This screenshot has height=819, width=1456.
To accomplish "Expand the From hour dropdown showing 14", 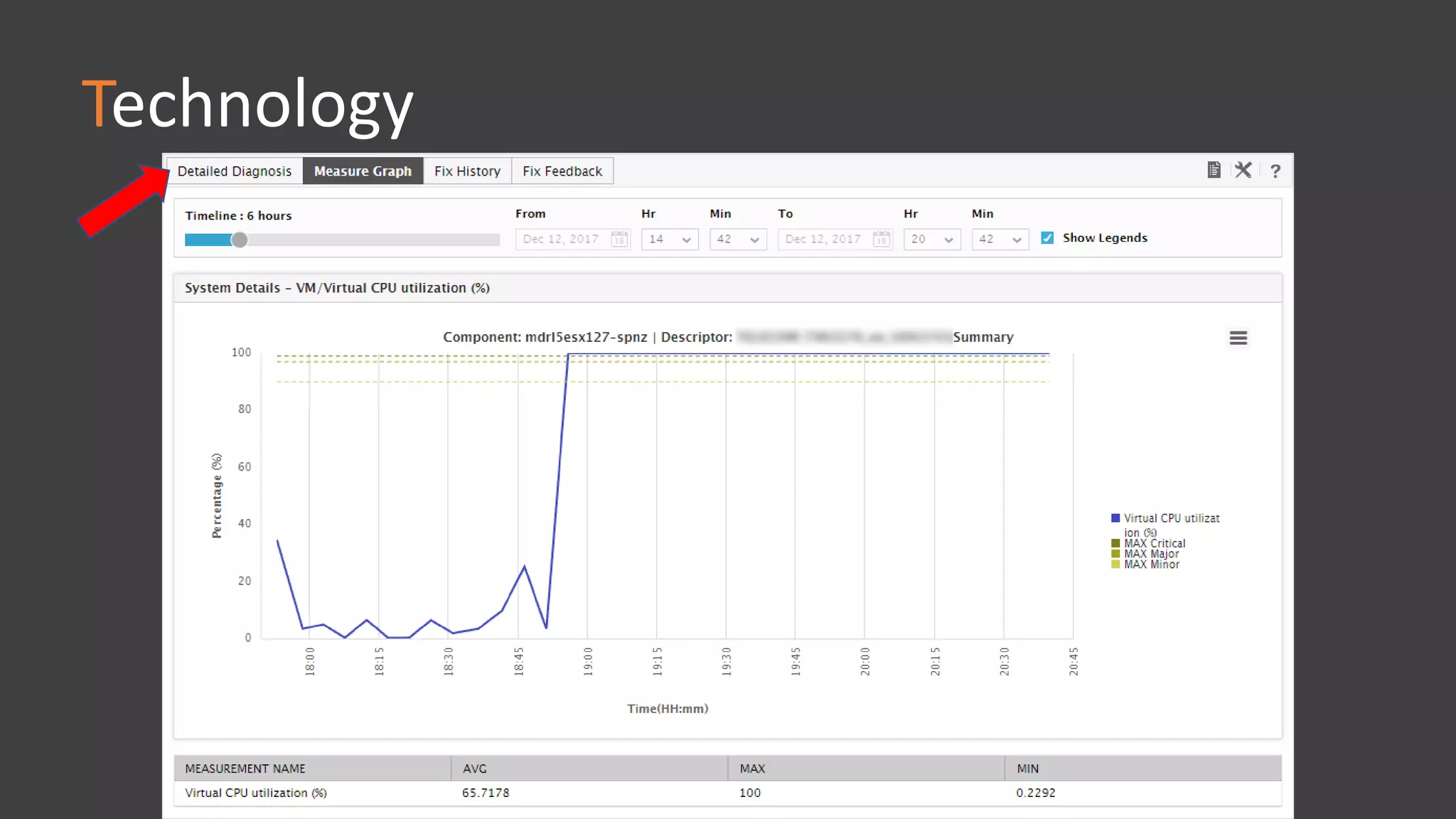I will [x=670, y=240].
